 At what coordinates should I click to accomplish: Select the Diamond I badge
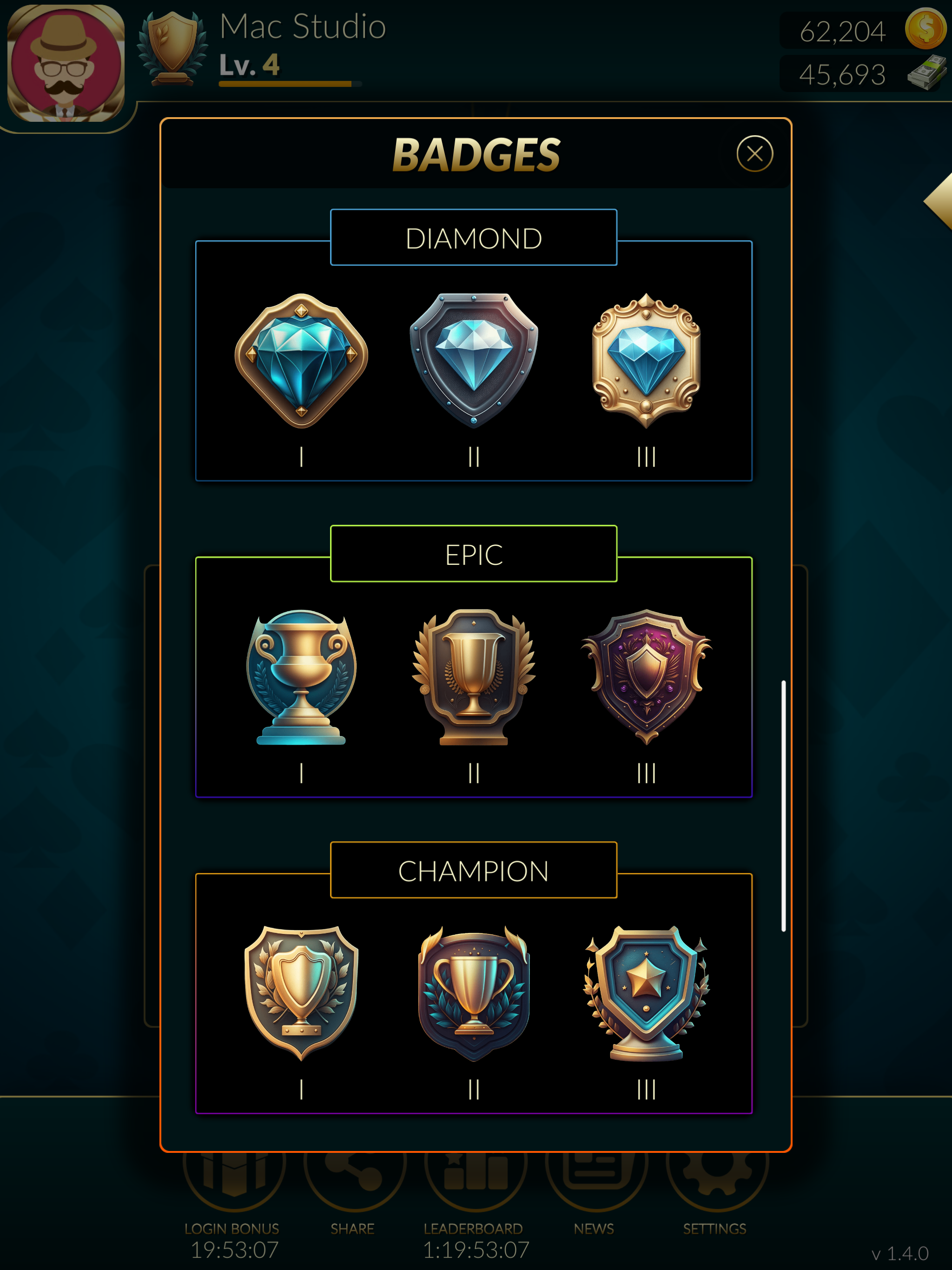[301, 361]
